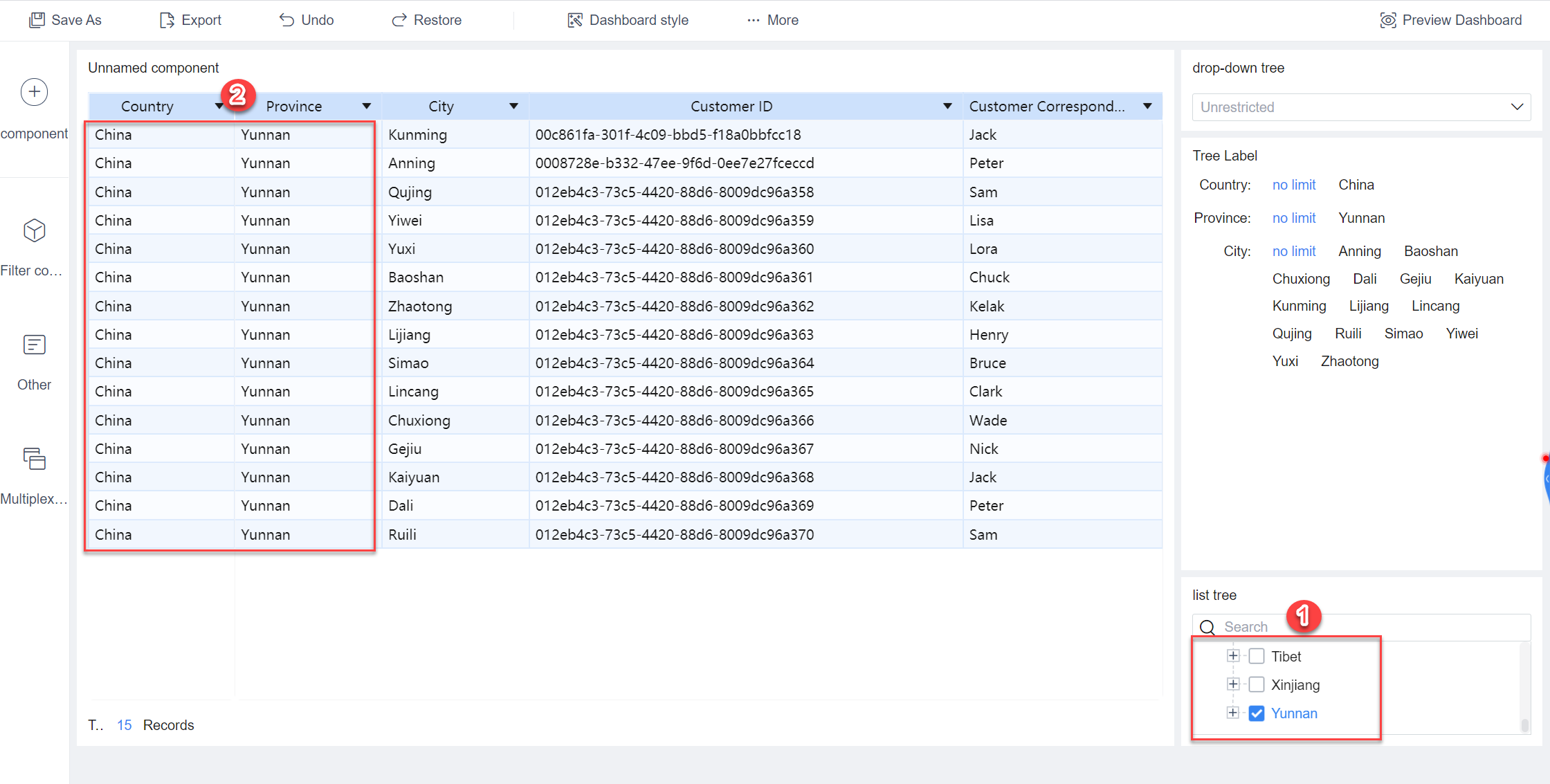The height and width of the screenshot is (784, 1550).
Task: Open the More options menu
Action: [773, 20]
